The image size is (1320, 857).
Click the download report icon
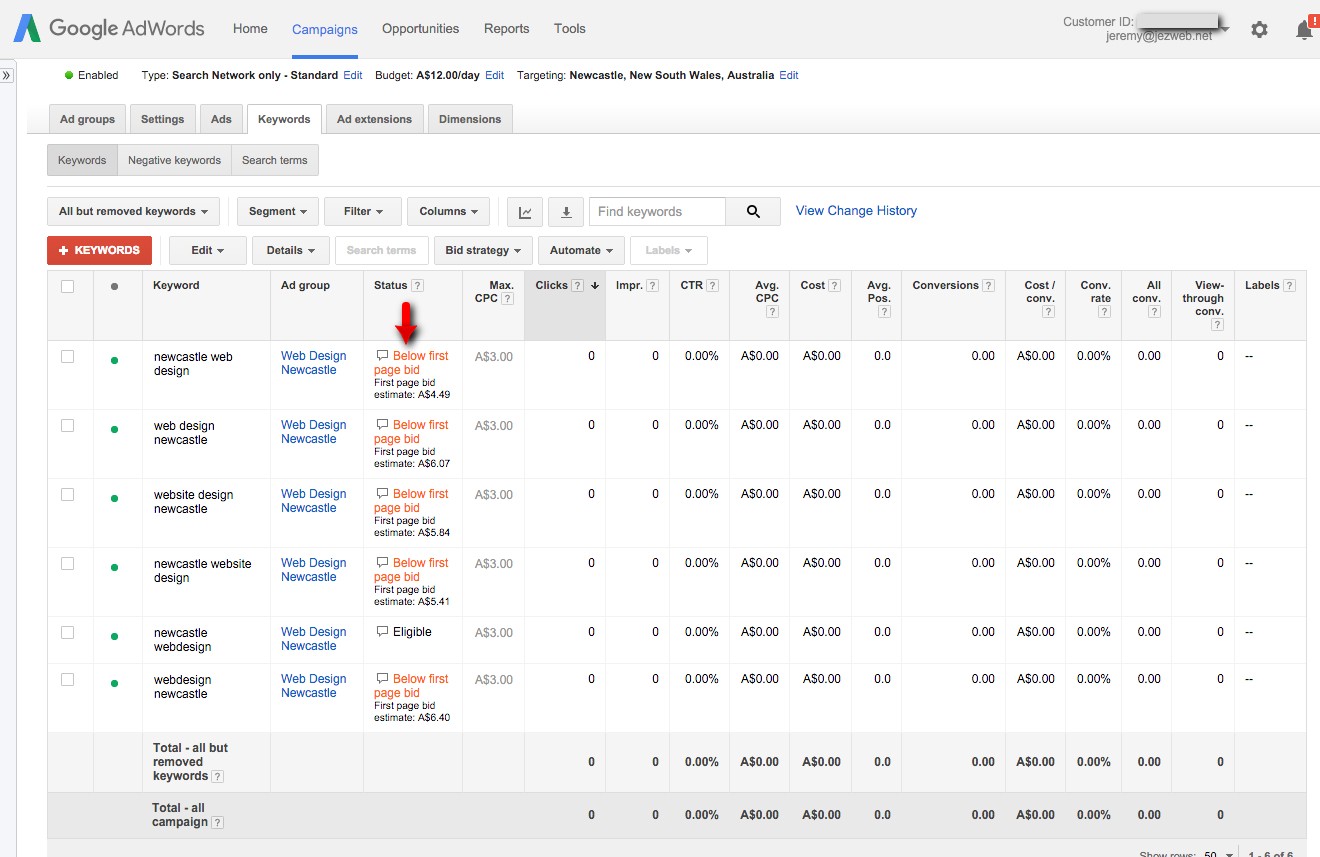pyautogui.click(x=566, y=211)
